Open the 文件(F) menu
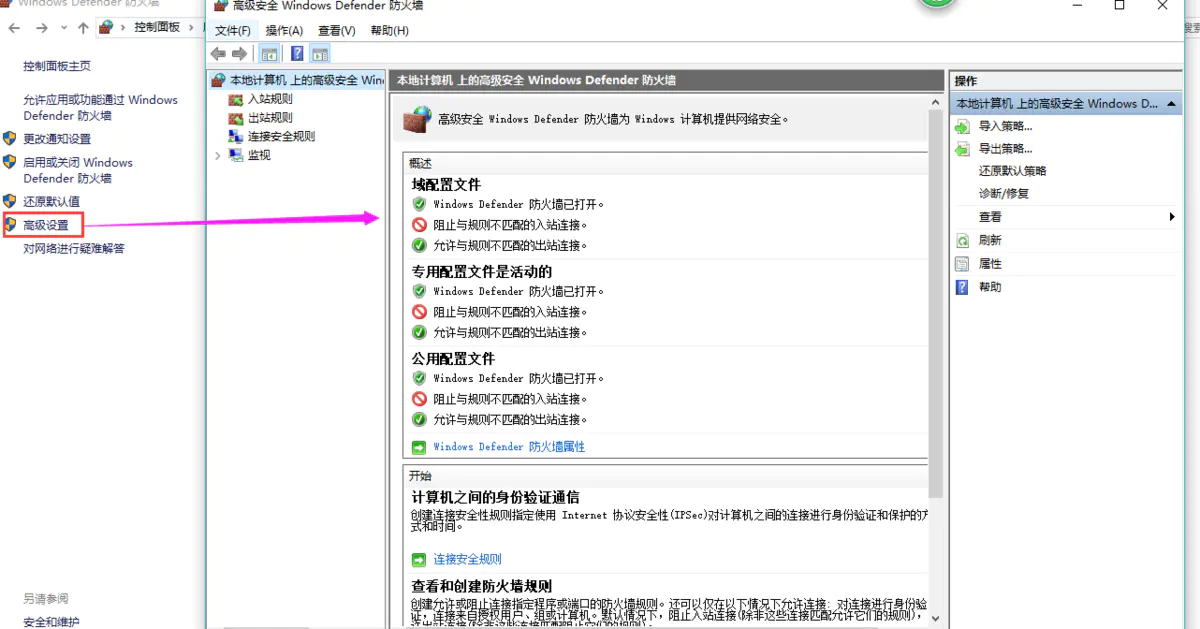 coord(233,31)
